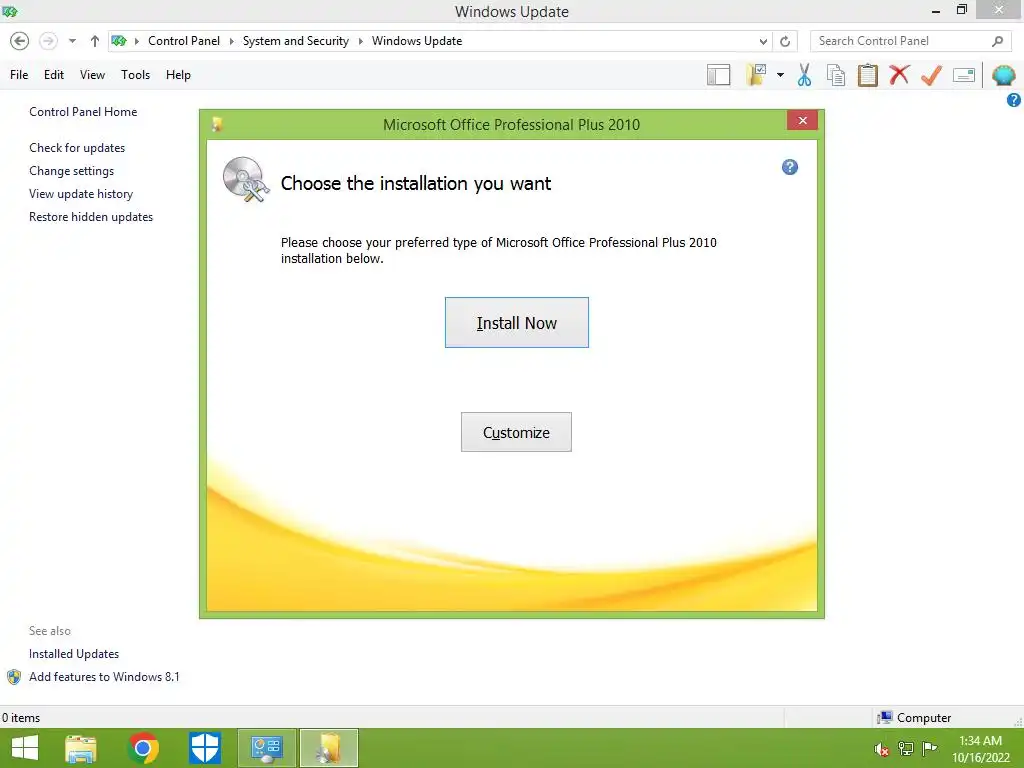Click the Windows Update breadcrumb segment
This screenshot has width=1024, height=768.
(x=417, y=41)
